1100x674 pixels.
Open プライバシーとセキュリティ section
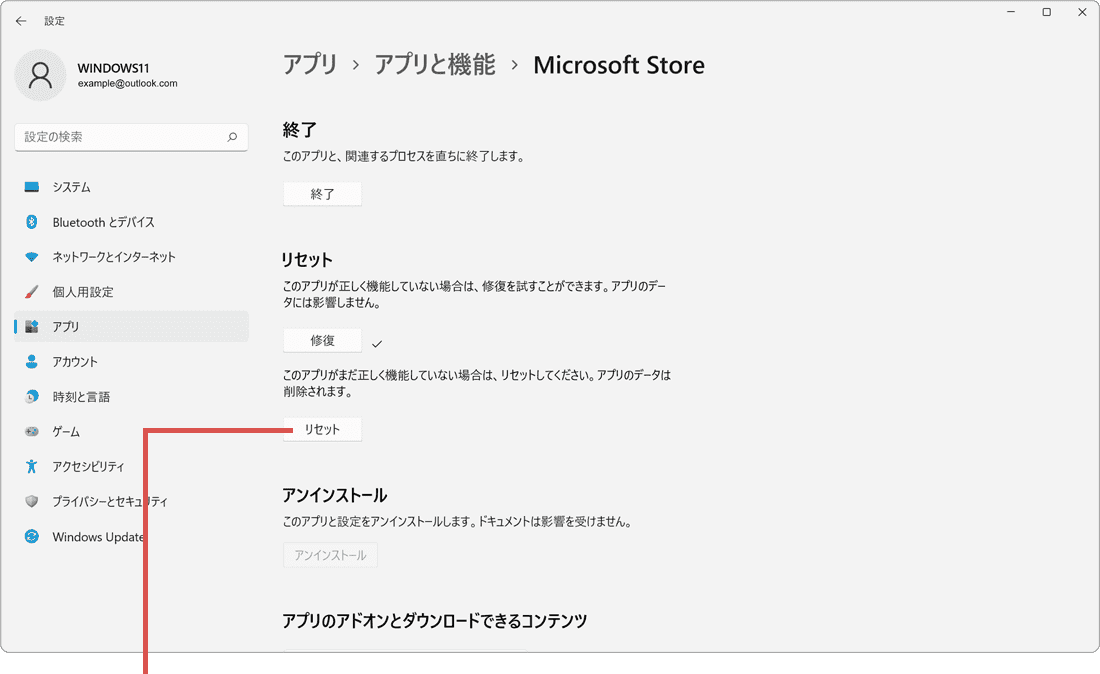click(110, 502)
